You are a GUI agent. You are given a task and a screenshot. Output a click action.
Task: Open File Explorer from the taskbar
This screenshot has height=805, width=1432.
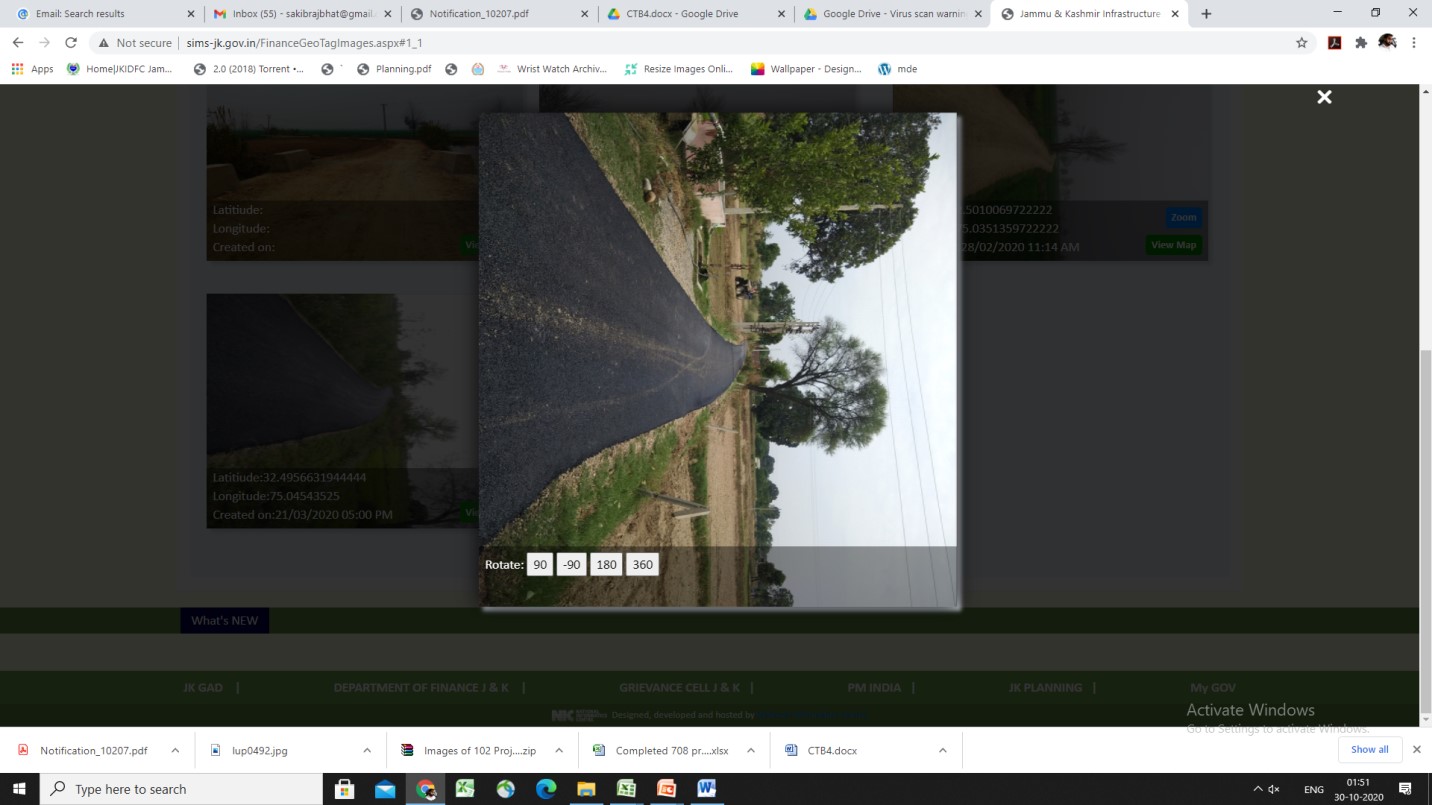[x=586, y=789]
